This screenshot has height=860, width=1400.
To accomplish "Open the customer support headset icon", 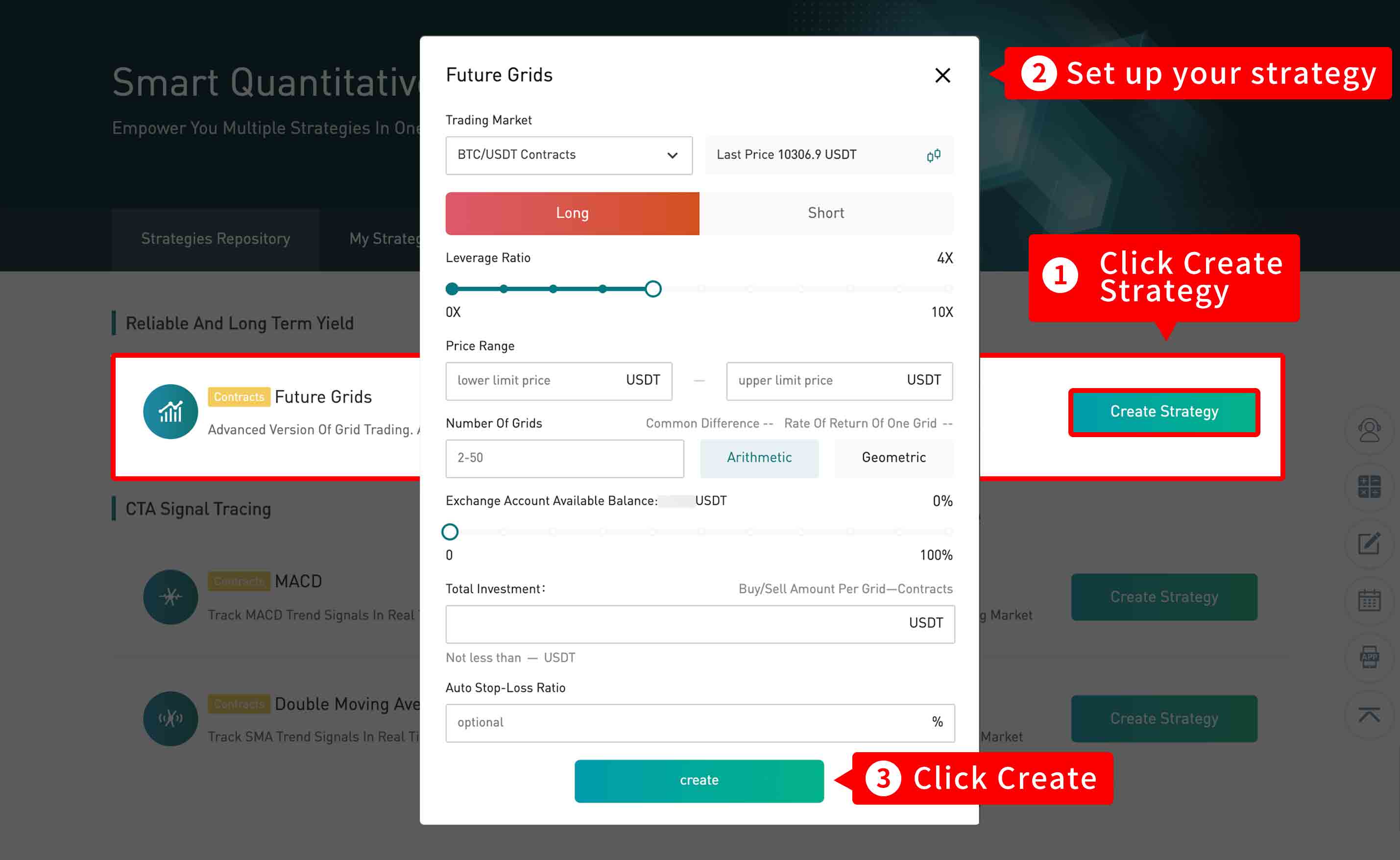I will point(1369,430).
